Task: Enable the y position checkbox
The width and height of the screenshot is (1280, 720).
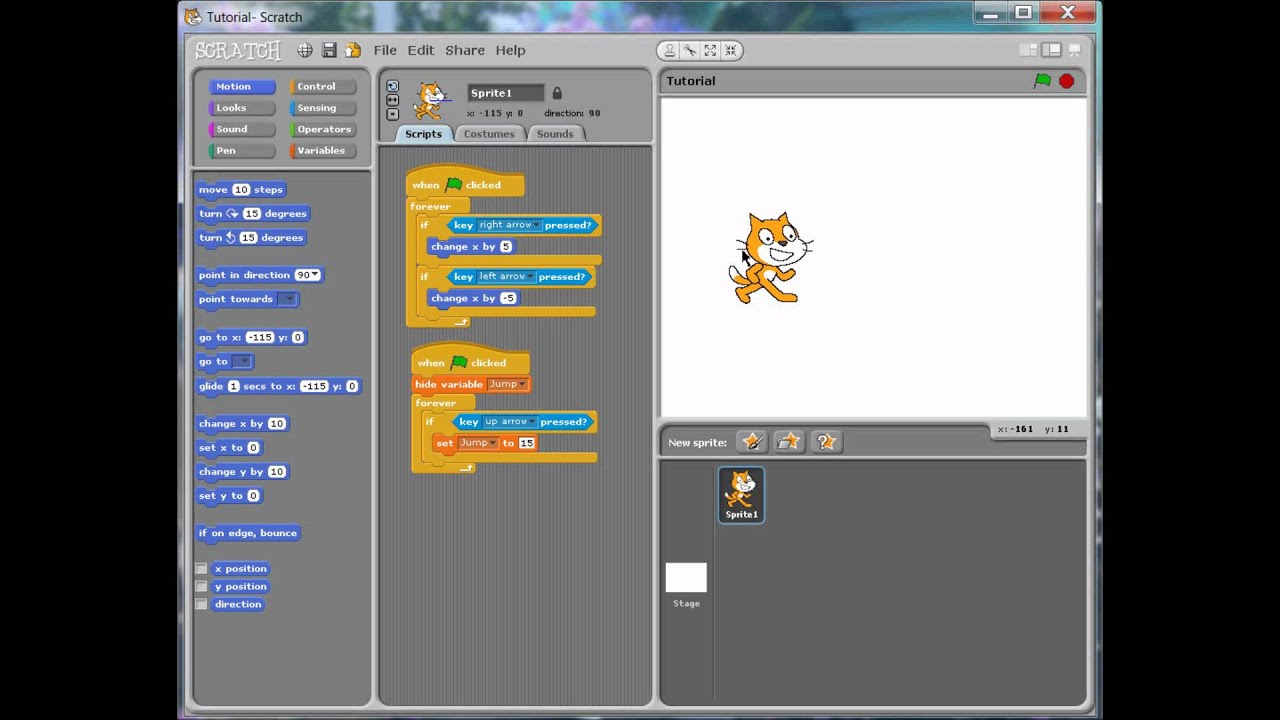Action: click(201, 587)
